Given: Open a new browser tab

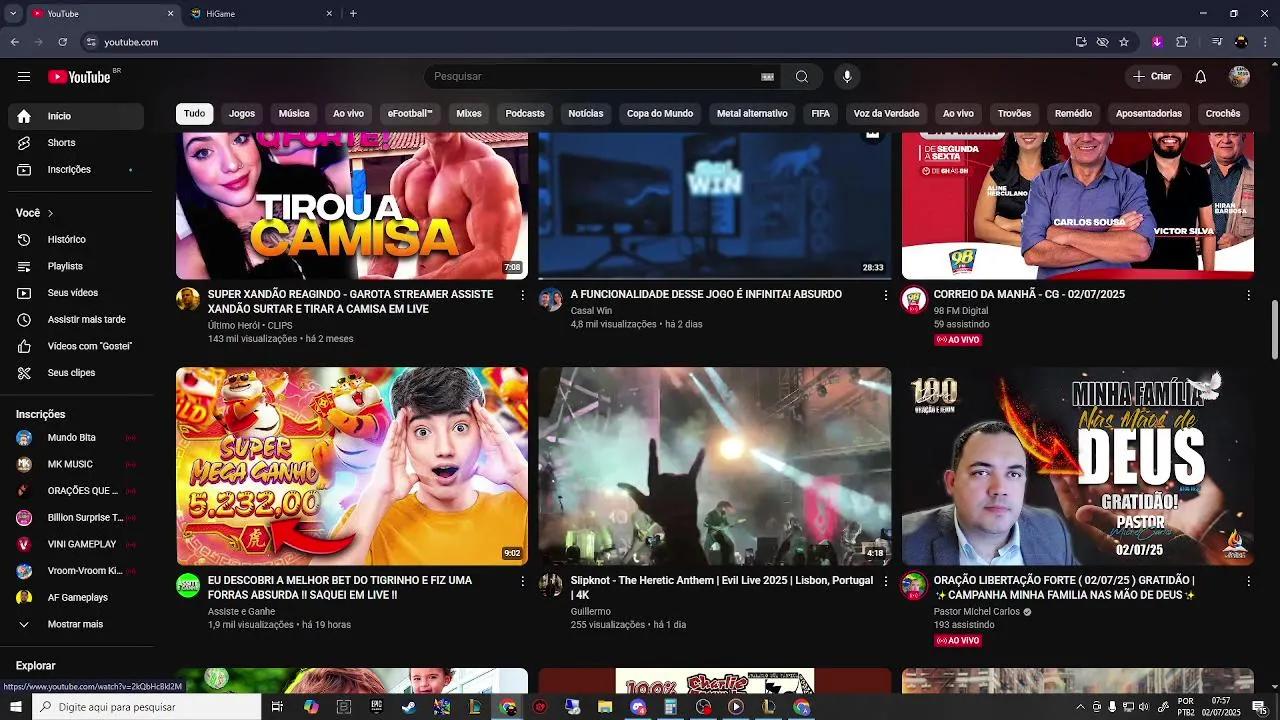Looking at the screenshot, I should [353, 14].
